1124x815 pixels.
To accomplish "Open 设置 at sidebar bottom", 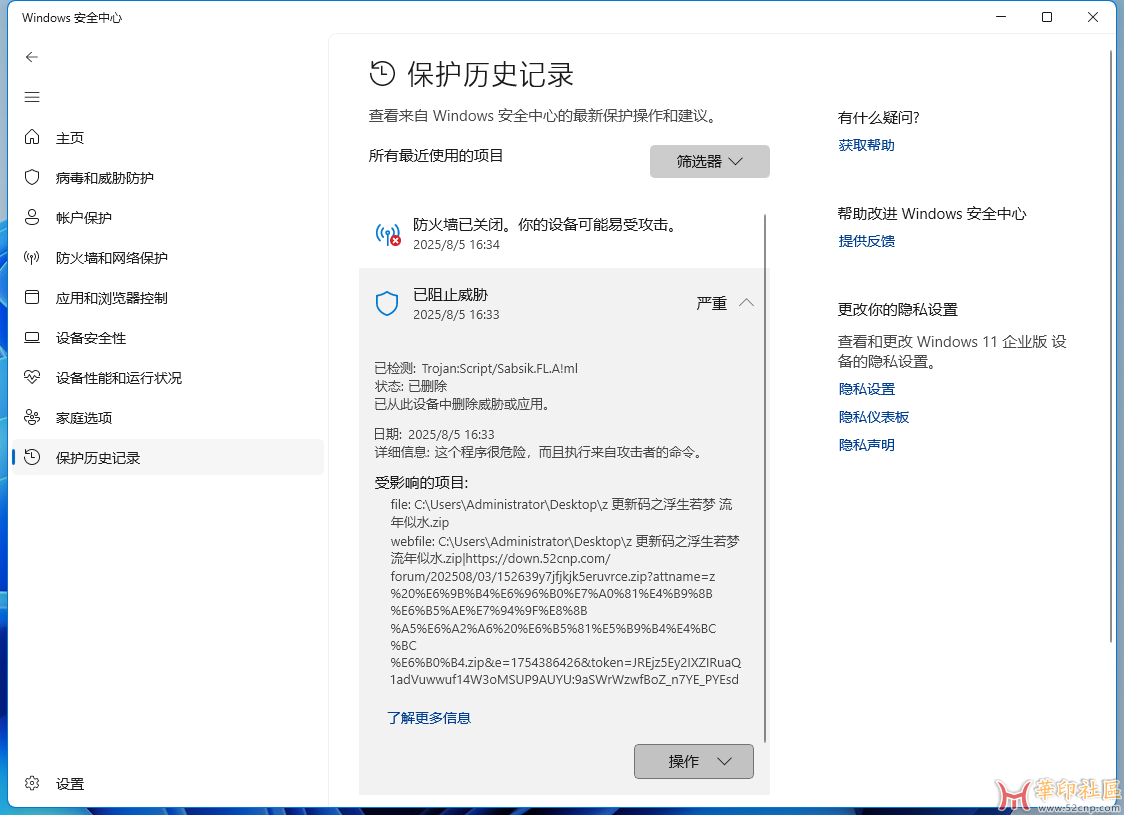I will point(168,783).
